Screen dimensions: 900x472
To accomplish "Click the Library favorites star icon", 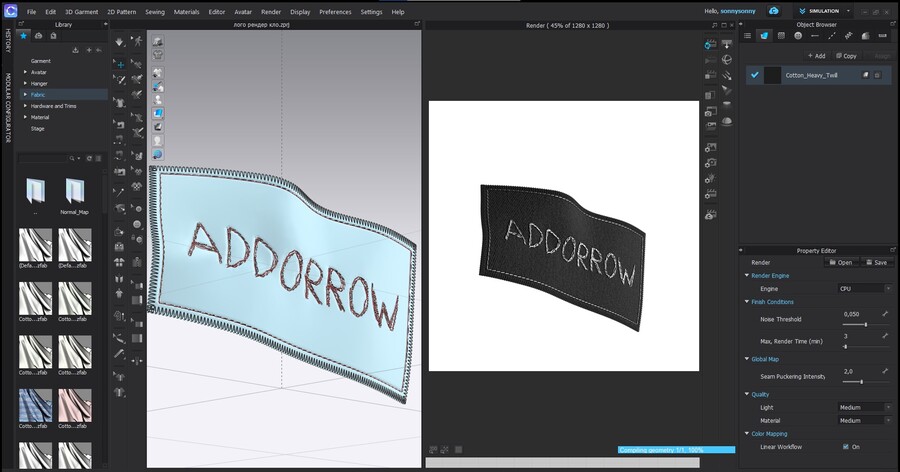I will (23, 35).
